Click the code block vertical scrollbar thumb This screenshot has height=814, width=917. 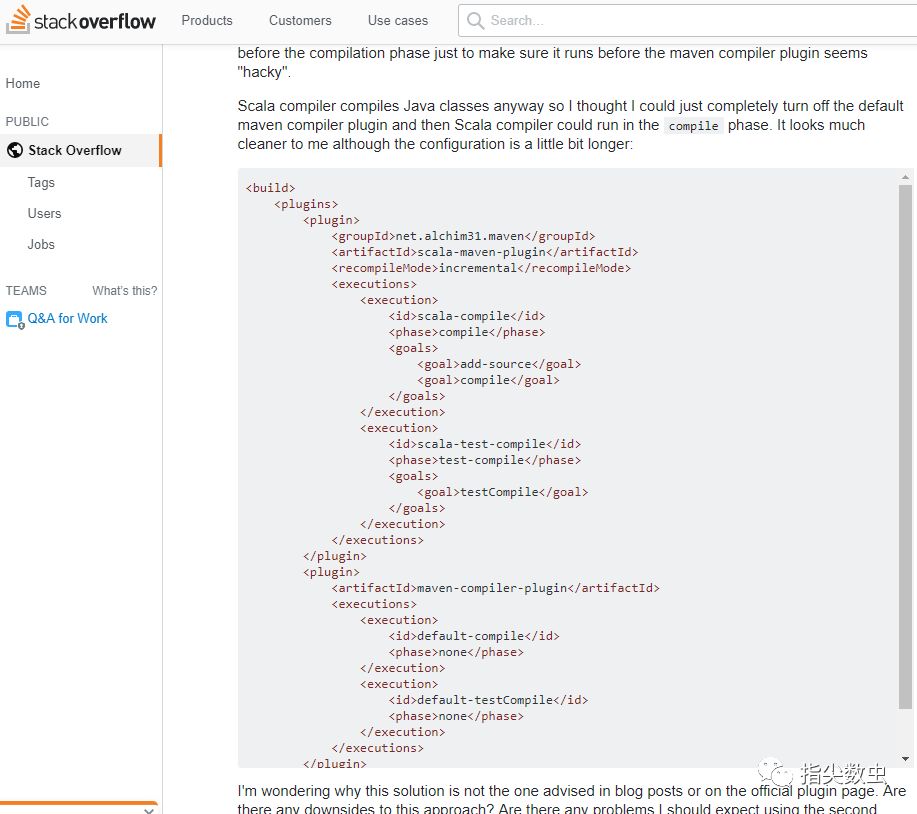point(905,447)
